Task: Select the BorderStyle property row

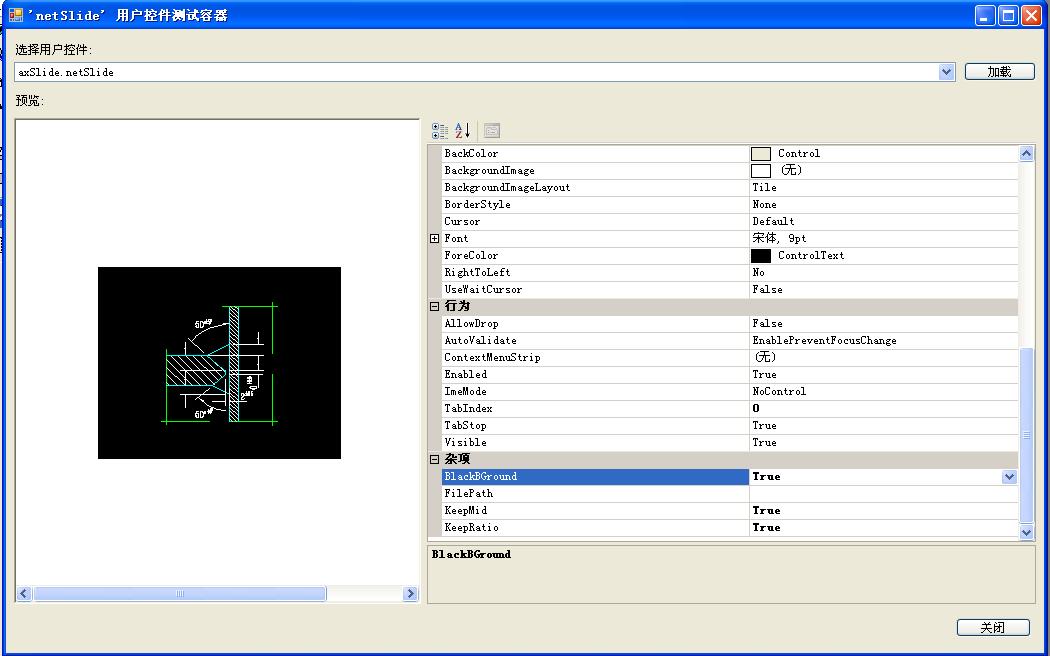Action: [729, 204]
